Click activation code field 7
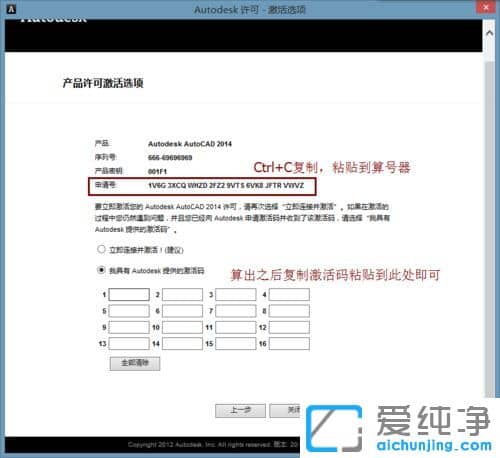 236,311
